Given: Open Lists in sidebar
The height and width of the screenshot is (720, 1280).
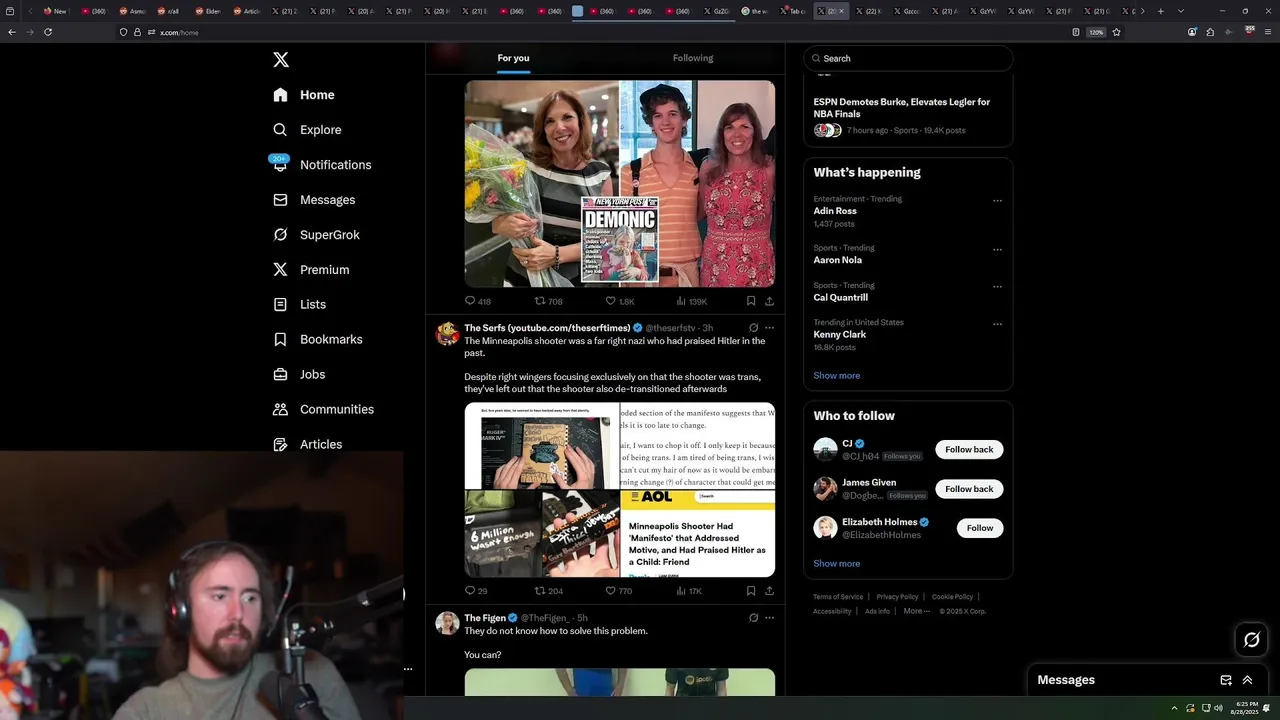Looking at the screenshot, I should (x=299, y=305).
